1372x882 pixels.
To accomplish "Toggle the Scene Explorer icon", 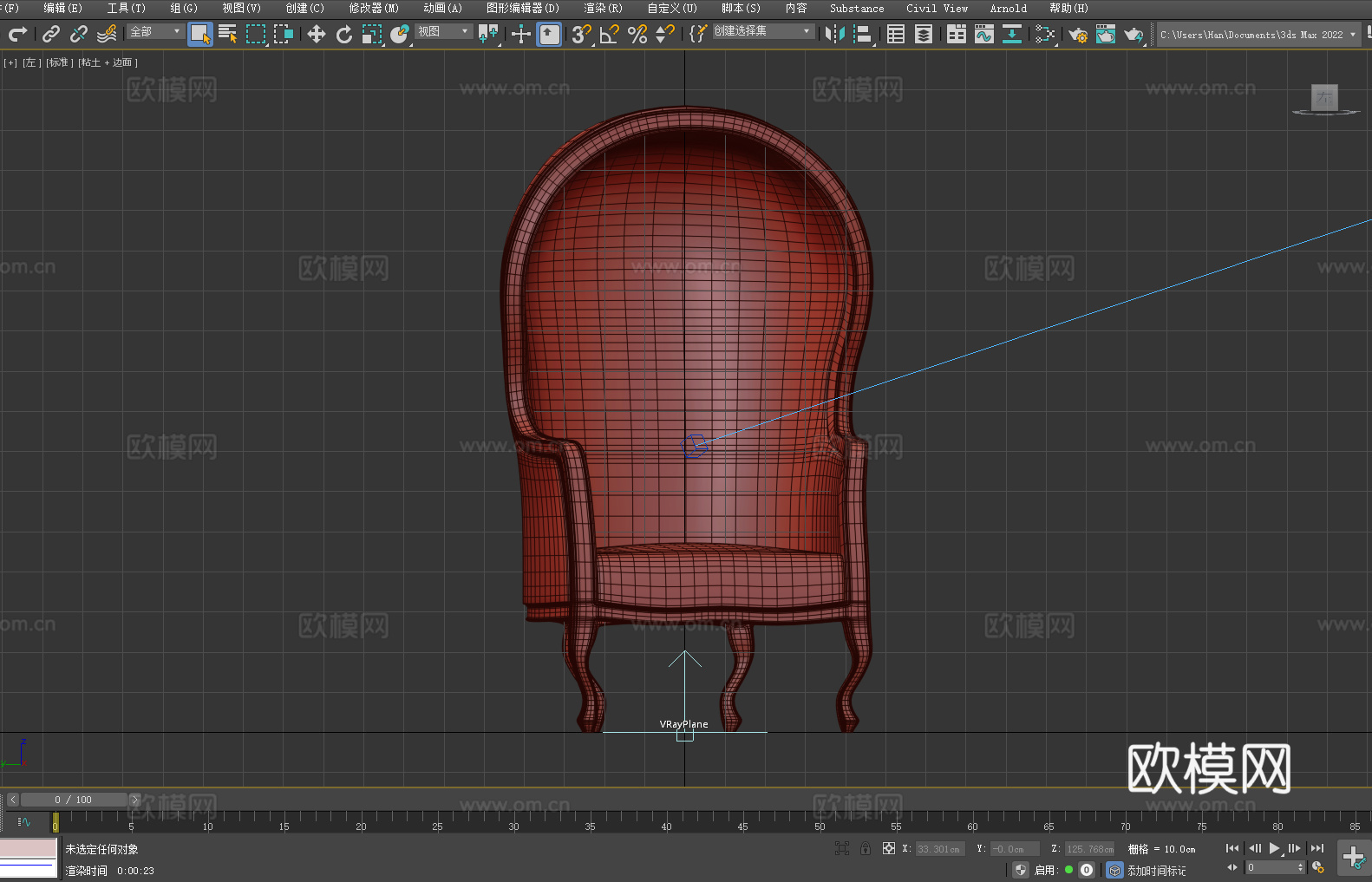I will pyautogui.click(x=896, y=34).
